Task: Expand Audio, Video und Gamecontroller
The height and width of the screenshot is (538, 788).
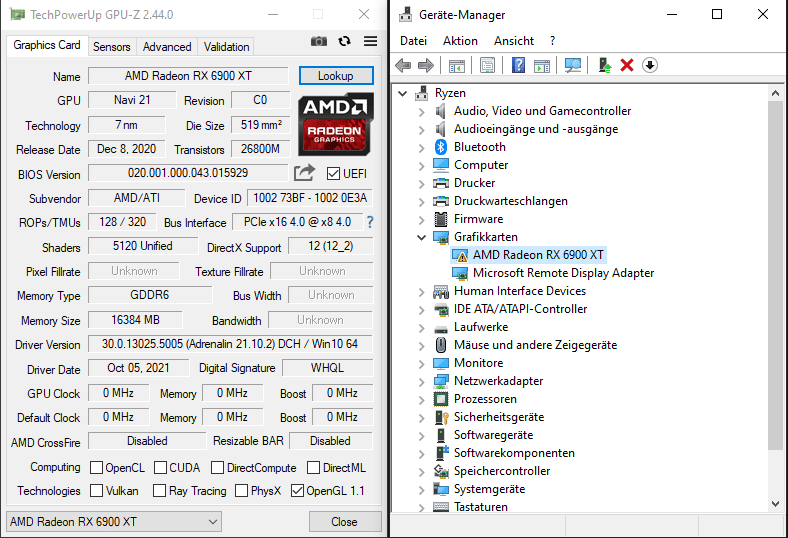Action: 422,112
